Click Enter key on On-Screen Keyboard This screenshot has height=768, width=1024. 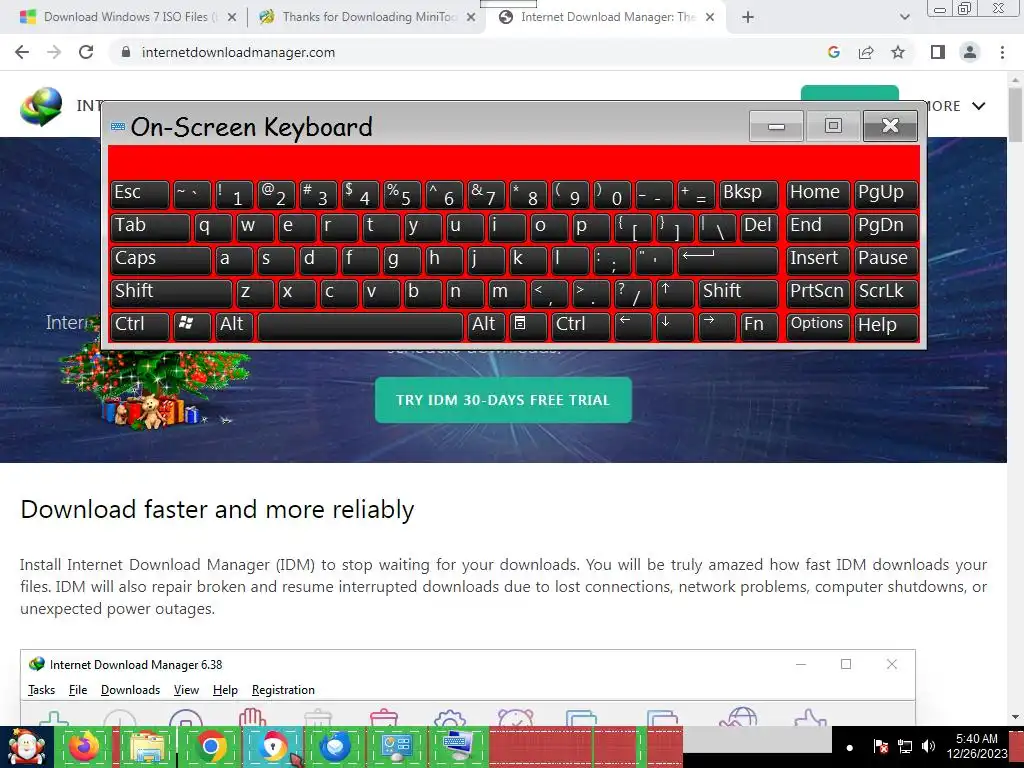click(x=728, y=259)
